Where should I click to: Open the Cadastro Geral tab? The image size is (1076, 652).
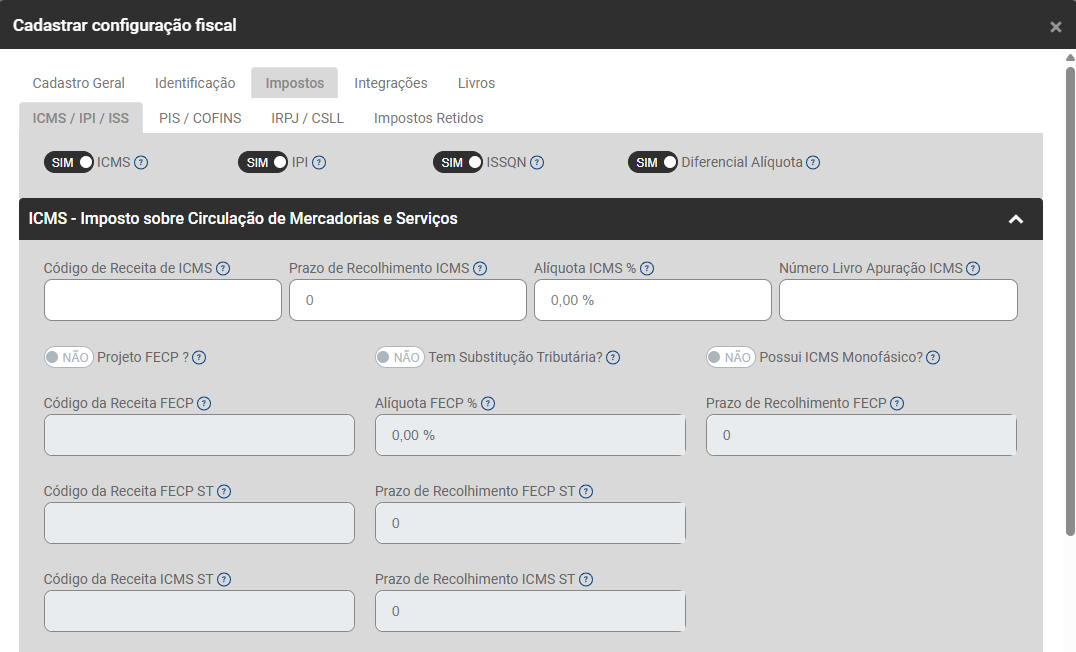[x=79, y=83]
